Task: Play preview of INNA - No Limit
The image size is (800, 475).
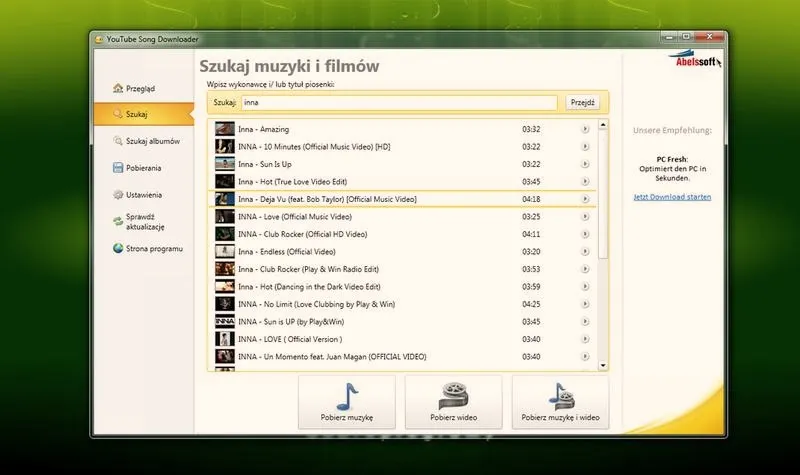Action: point(585,304)
